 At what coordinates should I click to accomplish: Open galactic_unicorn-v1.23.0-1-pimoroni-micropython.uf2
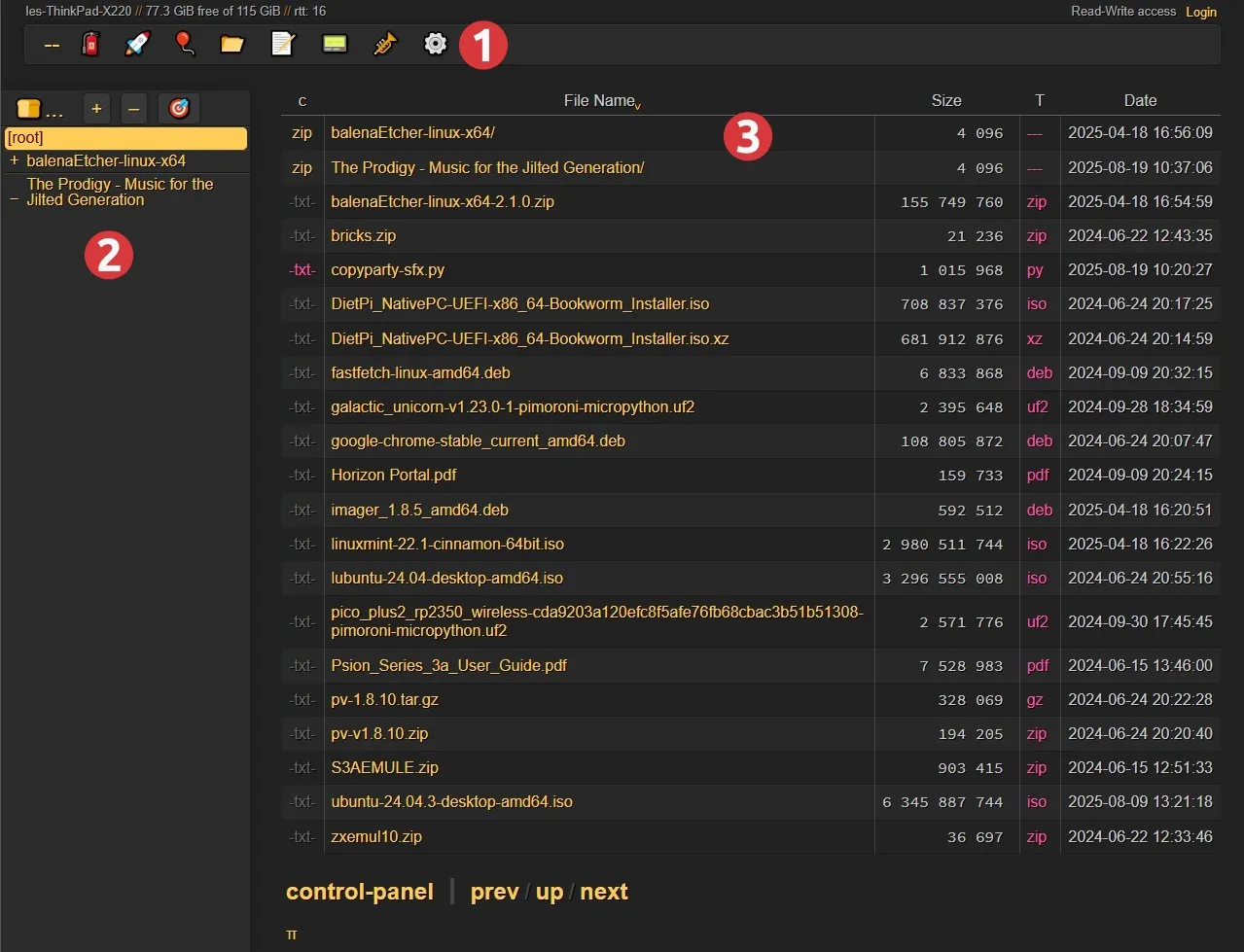click(x=513, y=407)
